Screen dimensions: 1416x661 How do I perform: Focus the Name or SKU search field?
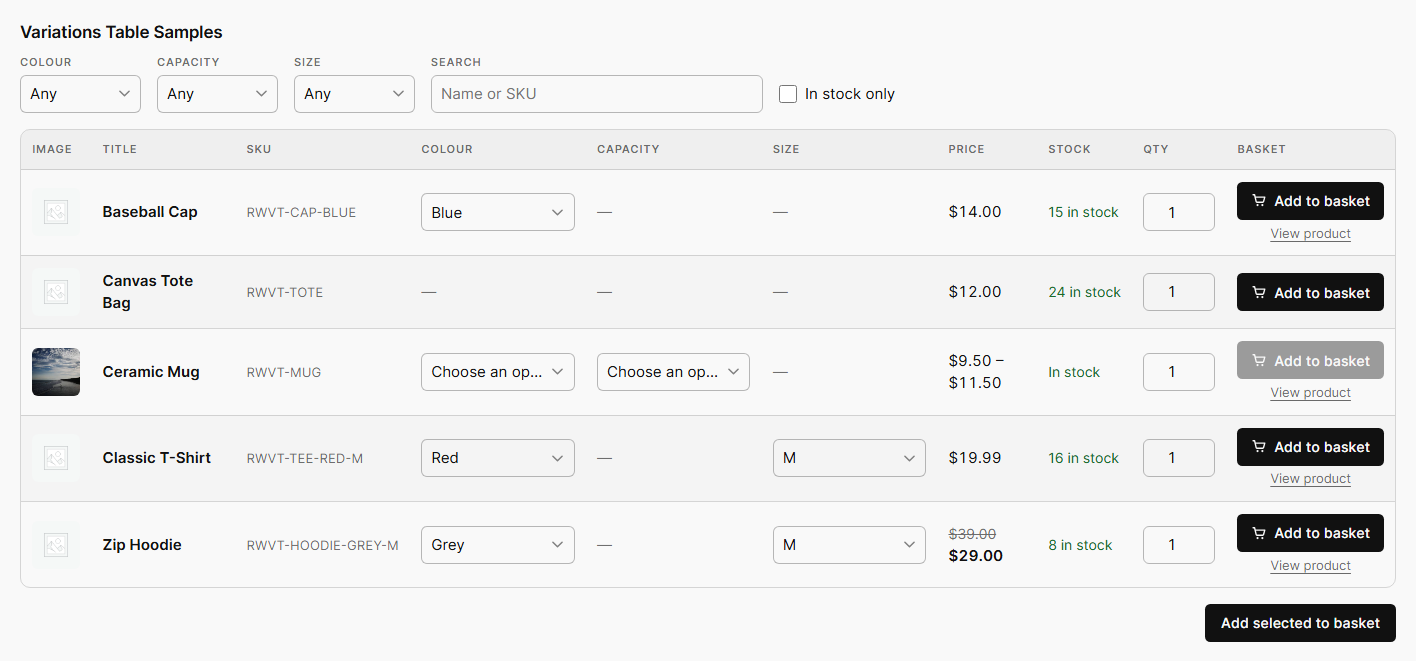pyautogui.click(x=597, y=94)
